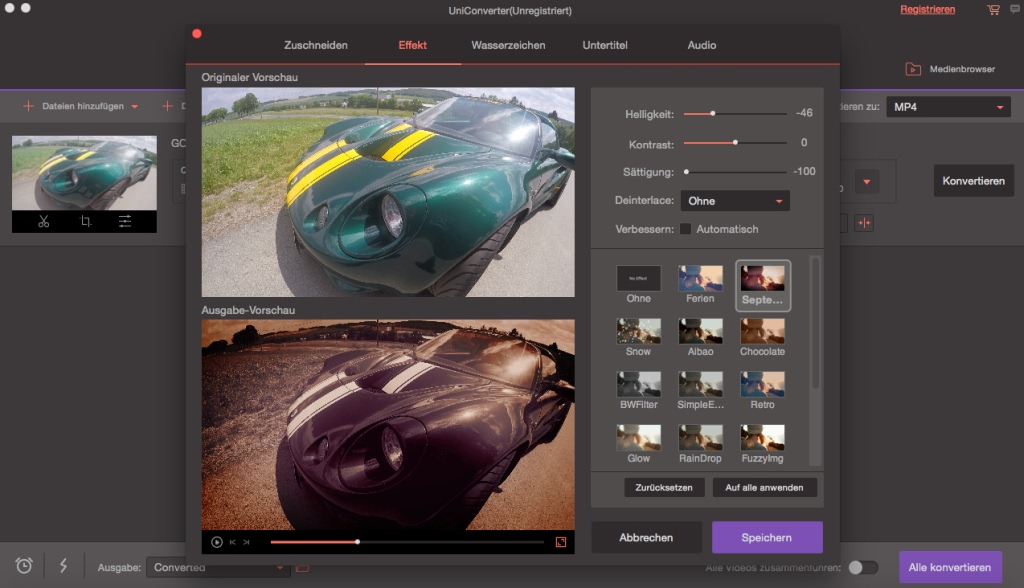Click the scissors trim icon under thumbnail

pos(44,222)
